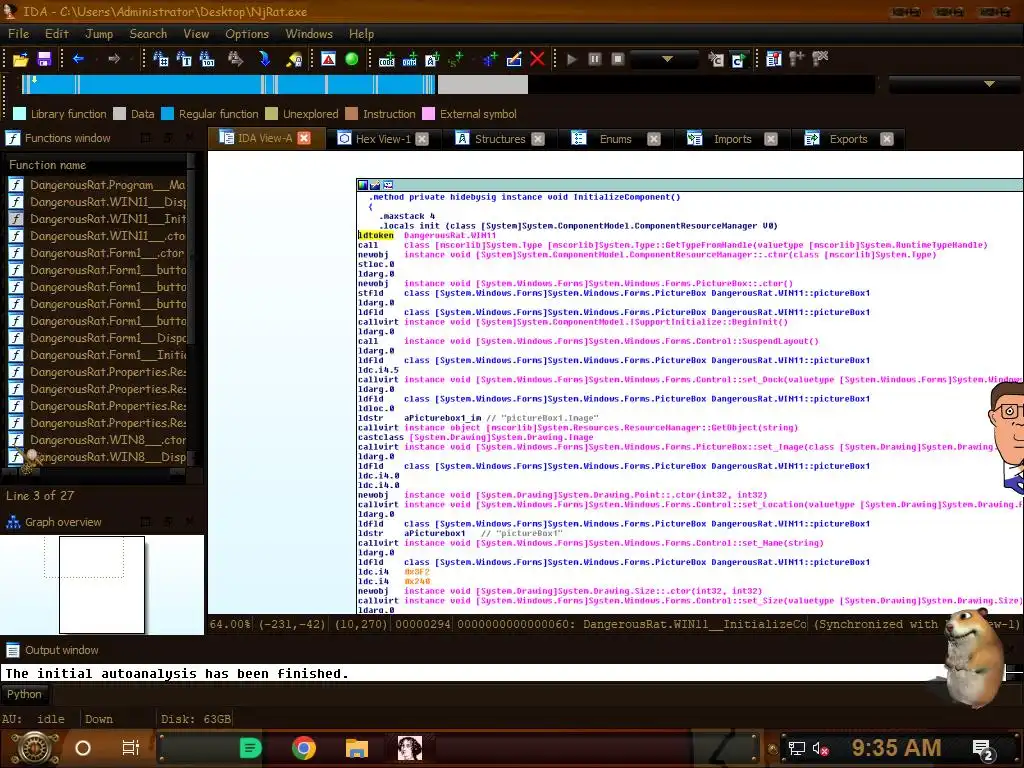The height and width of the screenshot is (768, 1024).
Task: Open the File menu
Action: tap(18, 34)
